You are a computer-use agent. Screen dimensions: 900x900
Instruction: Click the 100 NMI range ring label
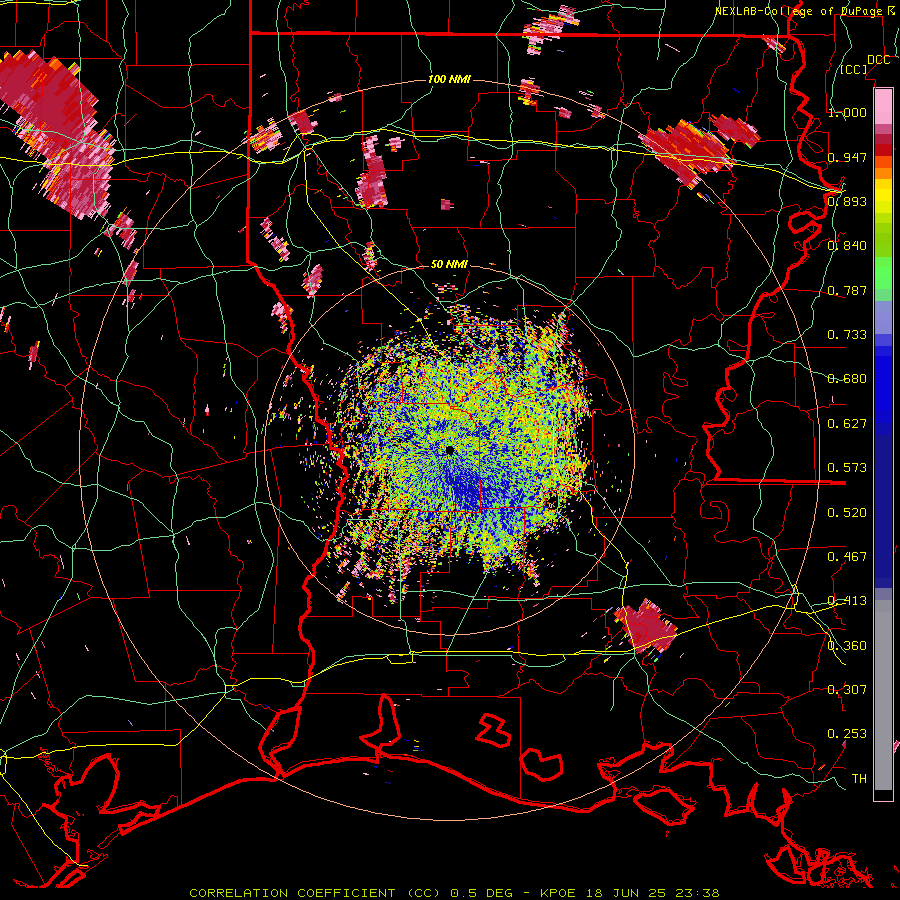click(x=449, y=79)
